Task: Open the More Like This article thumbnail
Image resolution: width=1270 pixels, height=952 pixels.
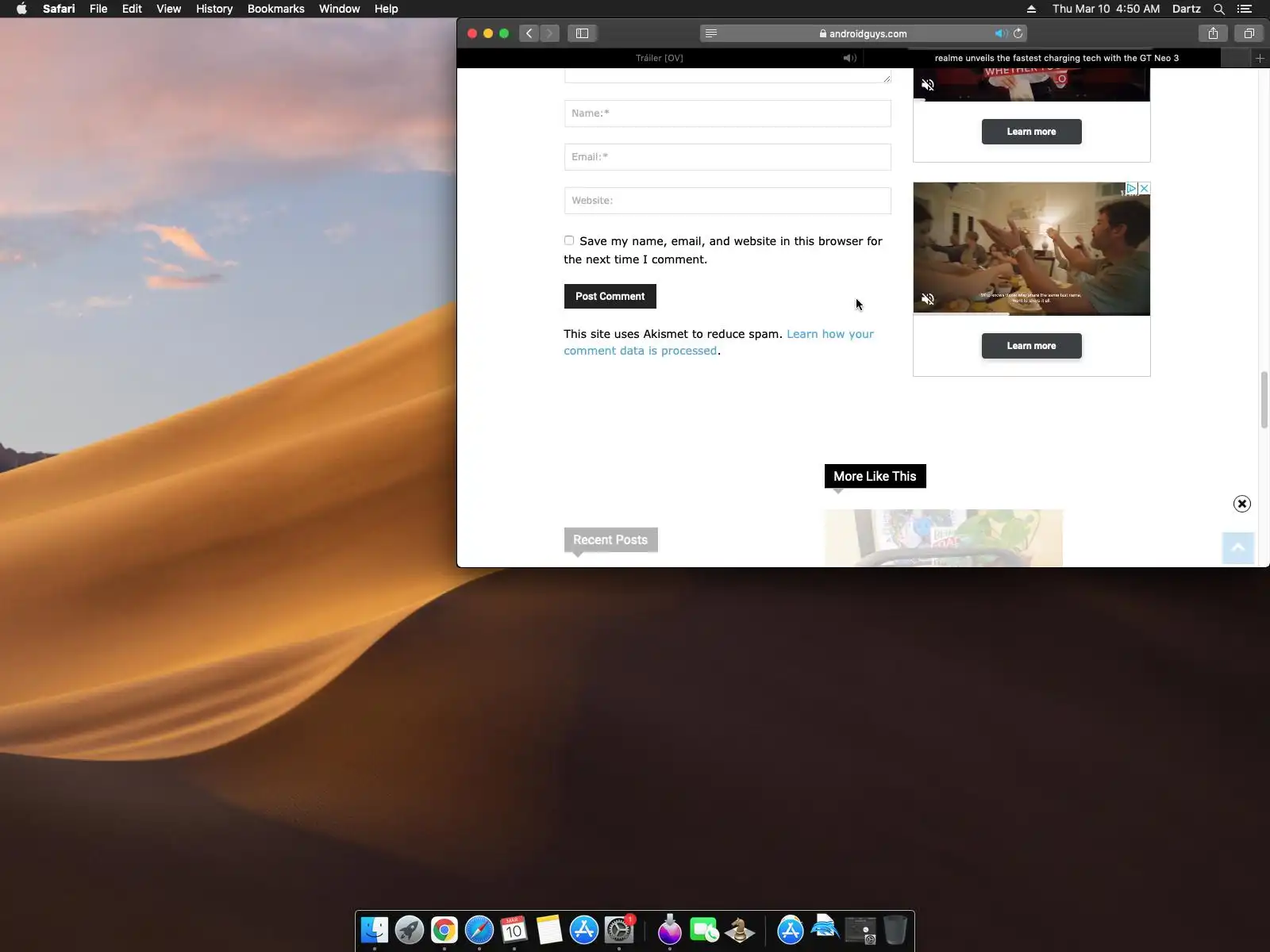Action: tap(943, 538)
